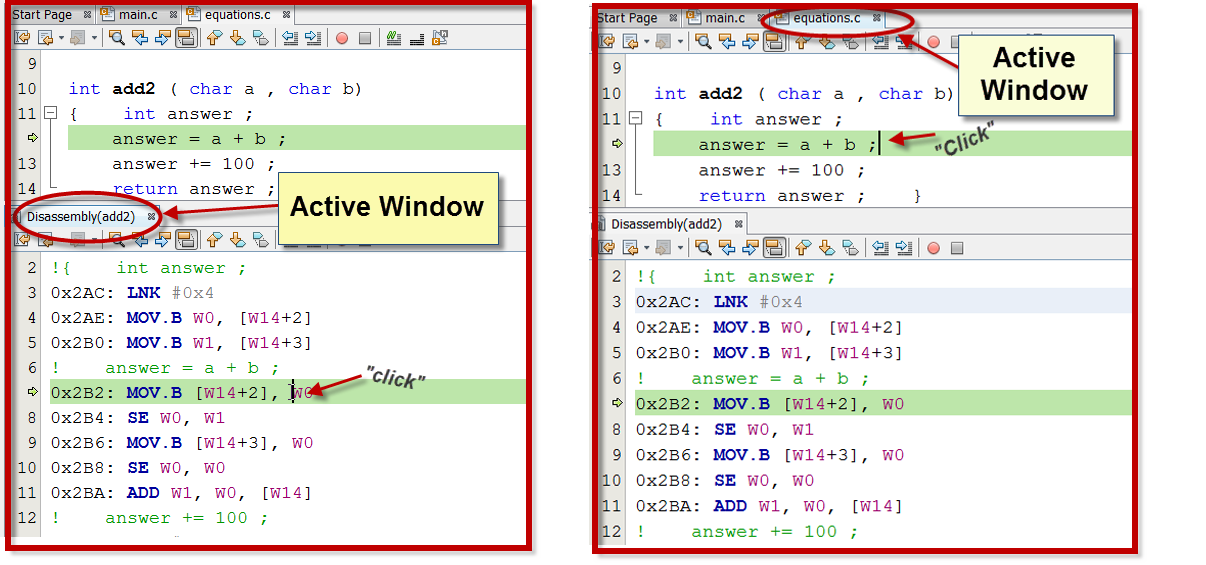
Task: Toggle Highlight Search in right screenshot Disassembly toolbar
Action: 773,247
